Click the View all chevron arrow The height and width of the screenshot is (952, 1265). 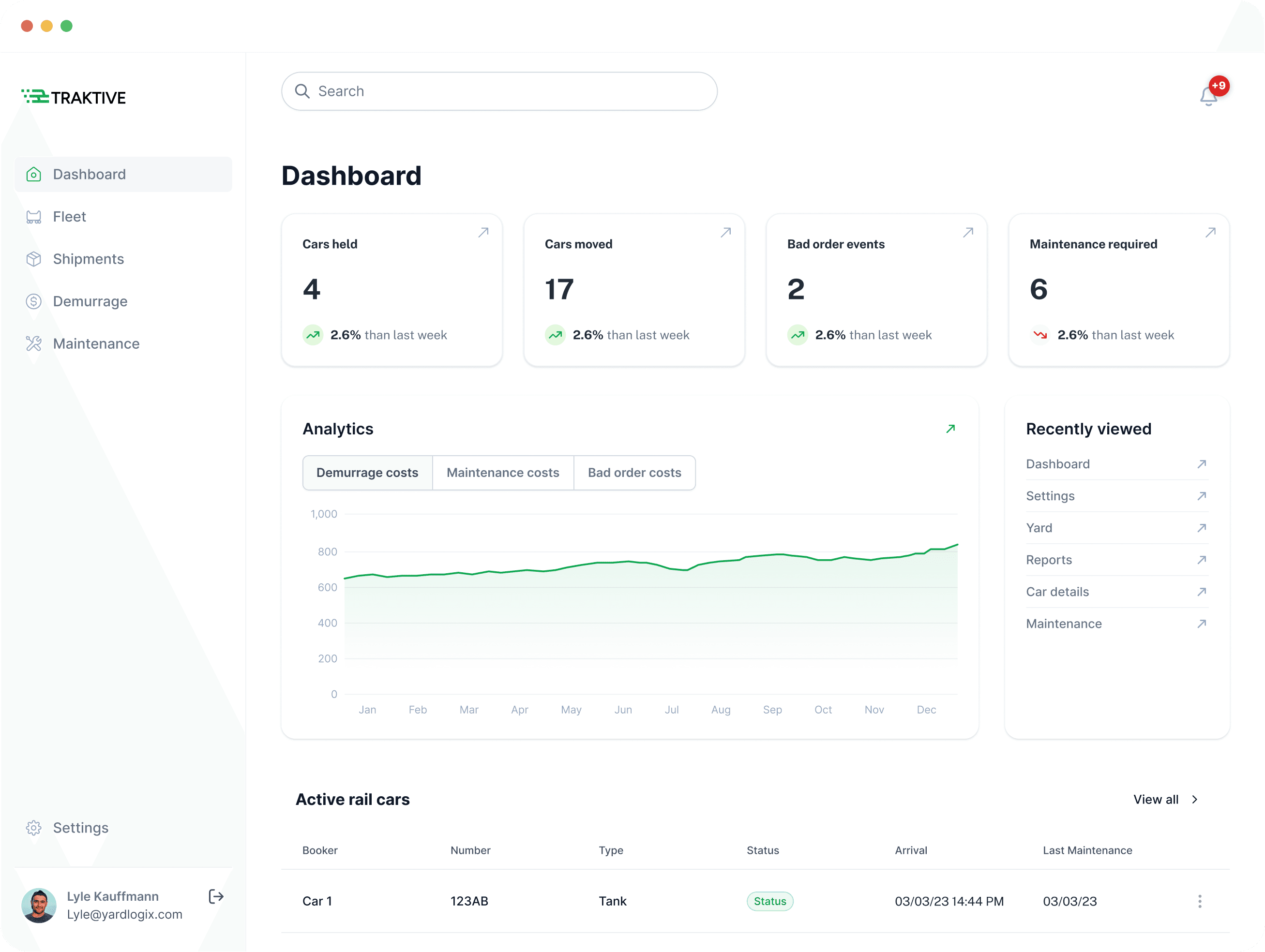click(x=1195, y=799)
